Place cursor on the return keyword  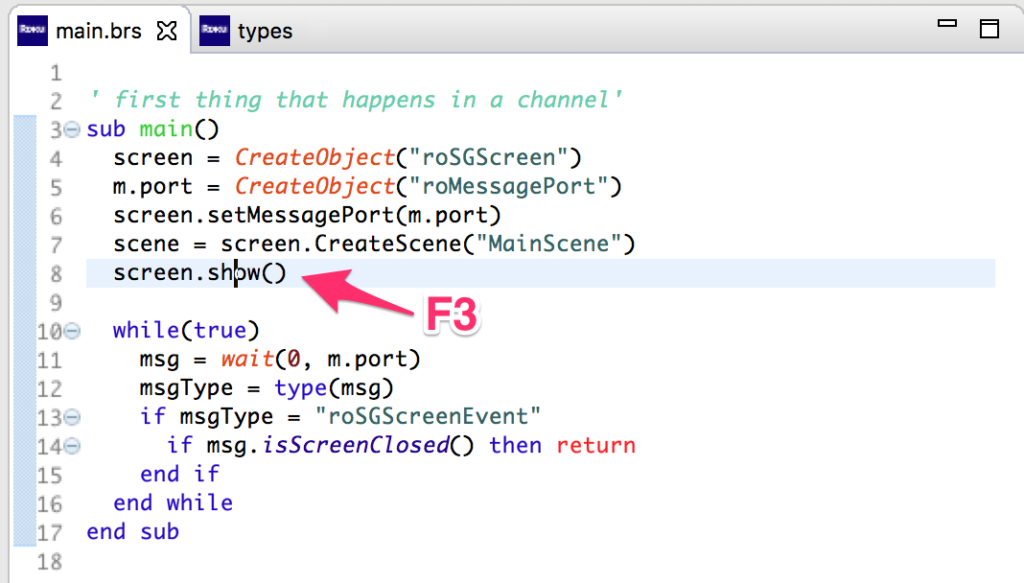click(x=596, y=445)
